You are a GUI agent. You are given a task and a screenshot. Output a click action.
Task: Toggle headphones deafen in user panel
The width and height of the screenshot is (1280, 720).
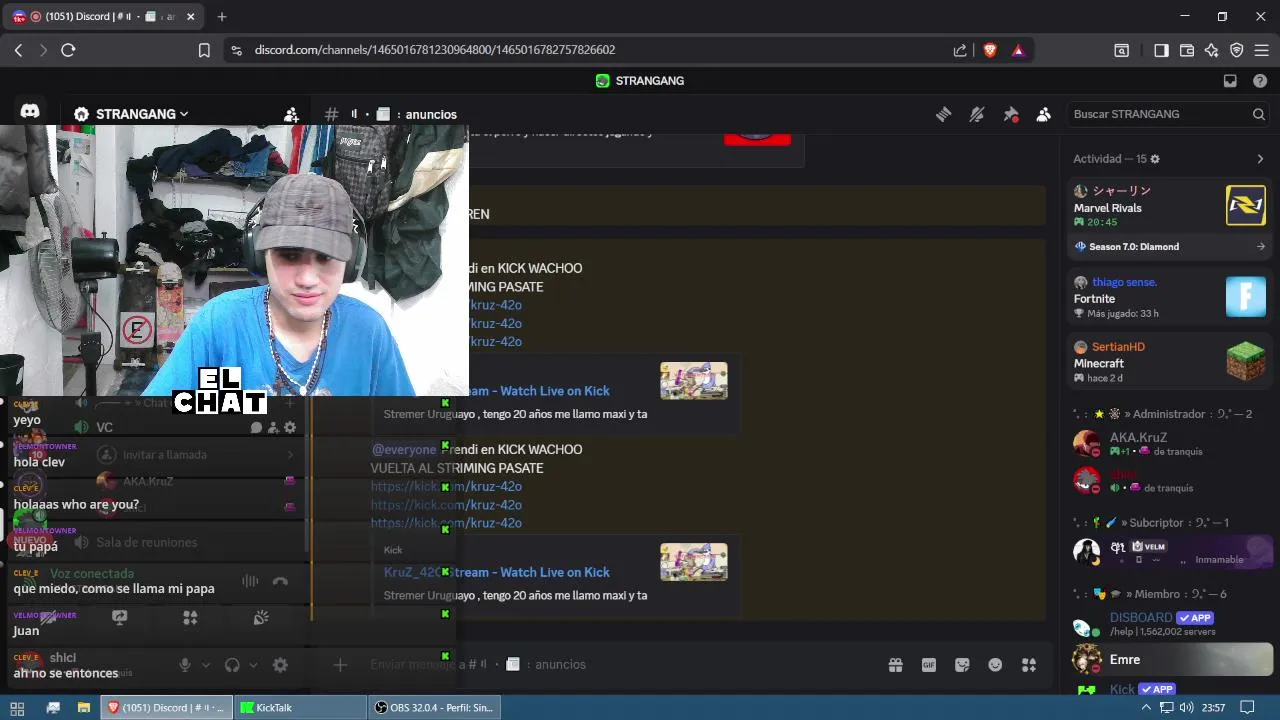232,665
